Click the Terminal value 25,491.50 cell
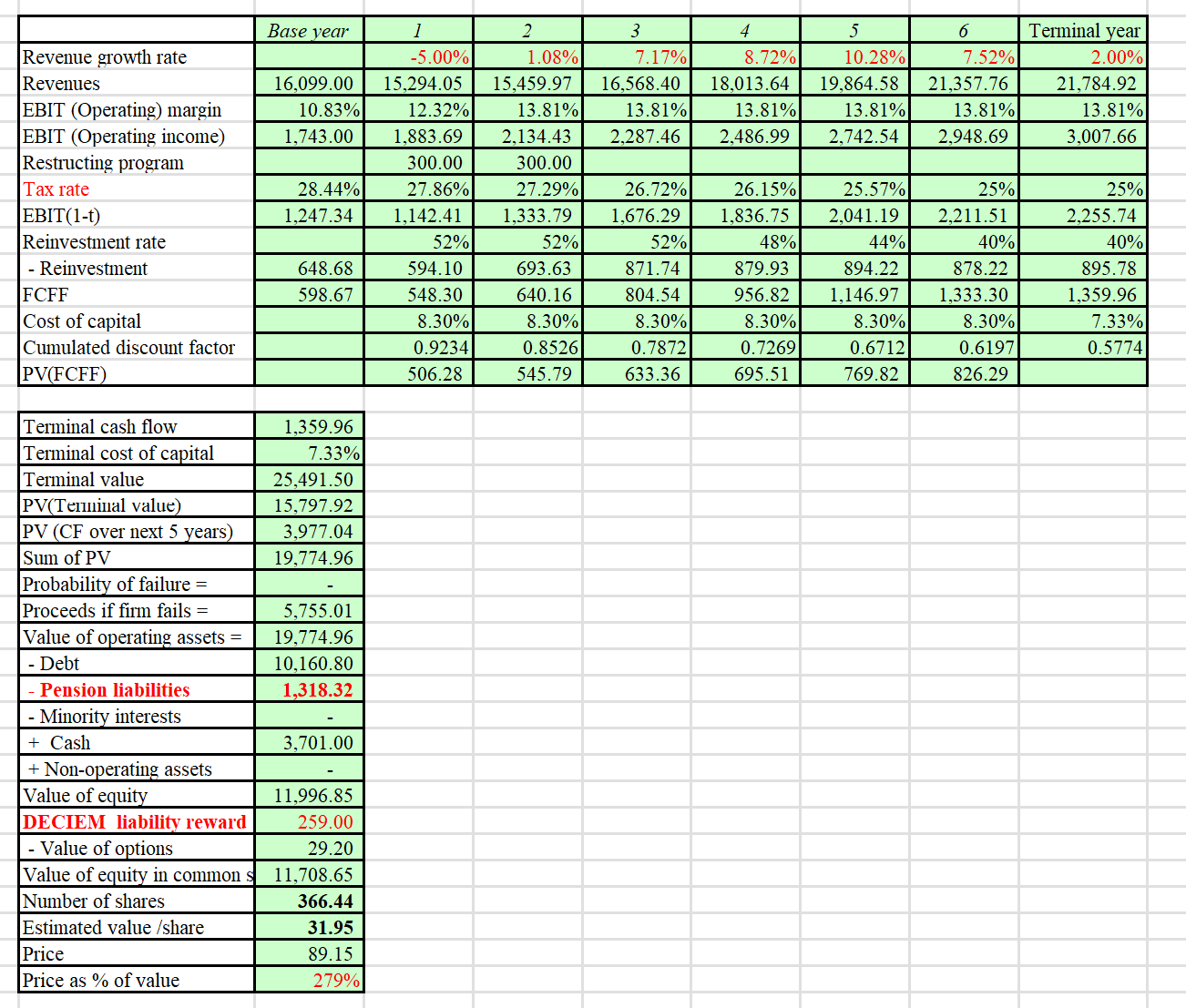 [309, 480]
